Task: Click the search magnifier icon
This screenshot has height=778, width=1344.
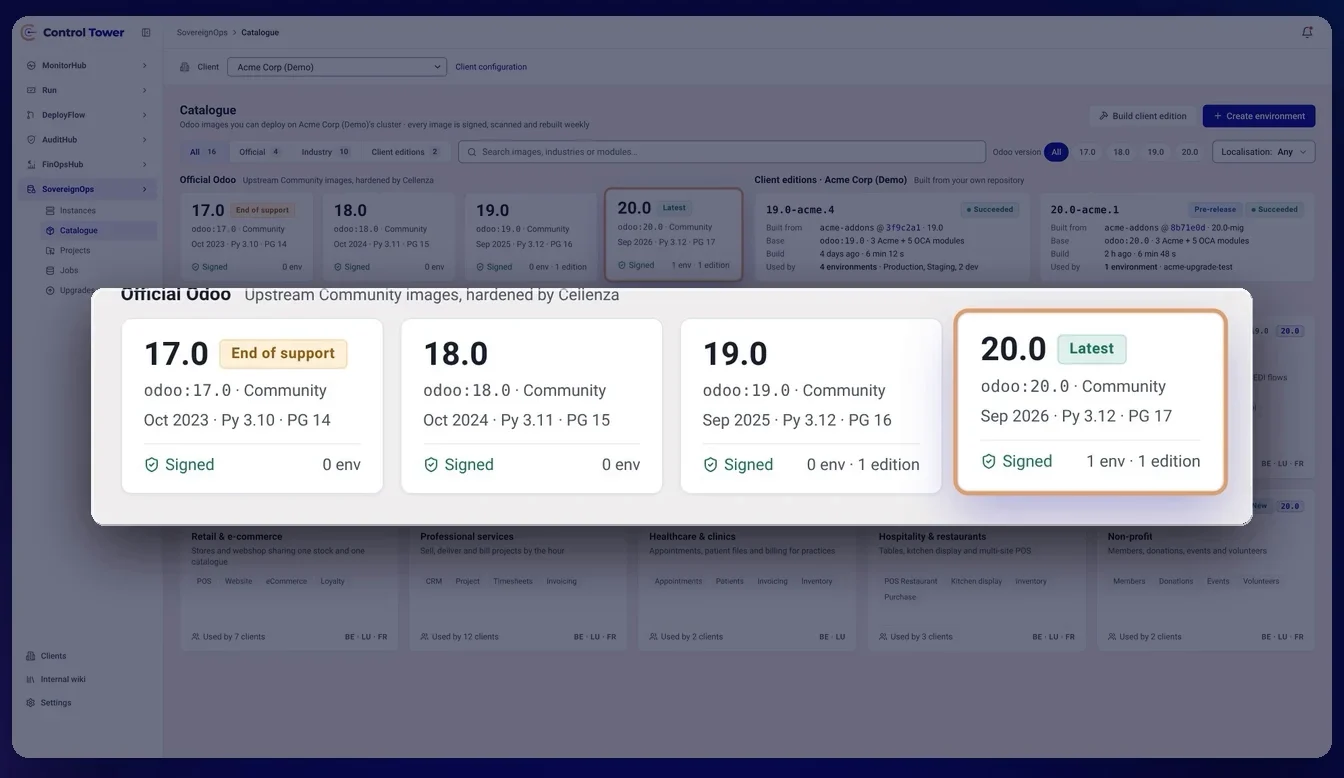Action: [x=472, y=152]
